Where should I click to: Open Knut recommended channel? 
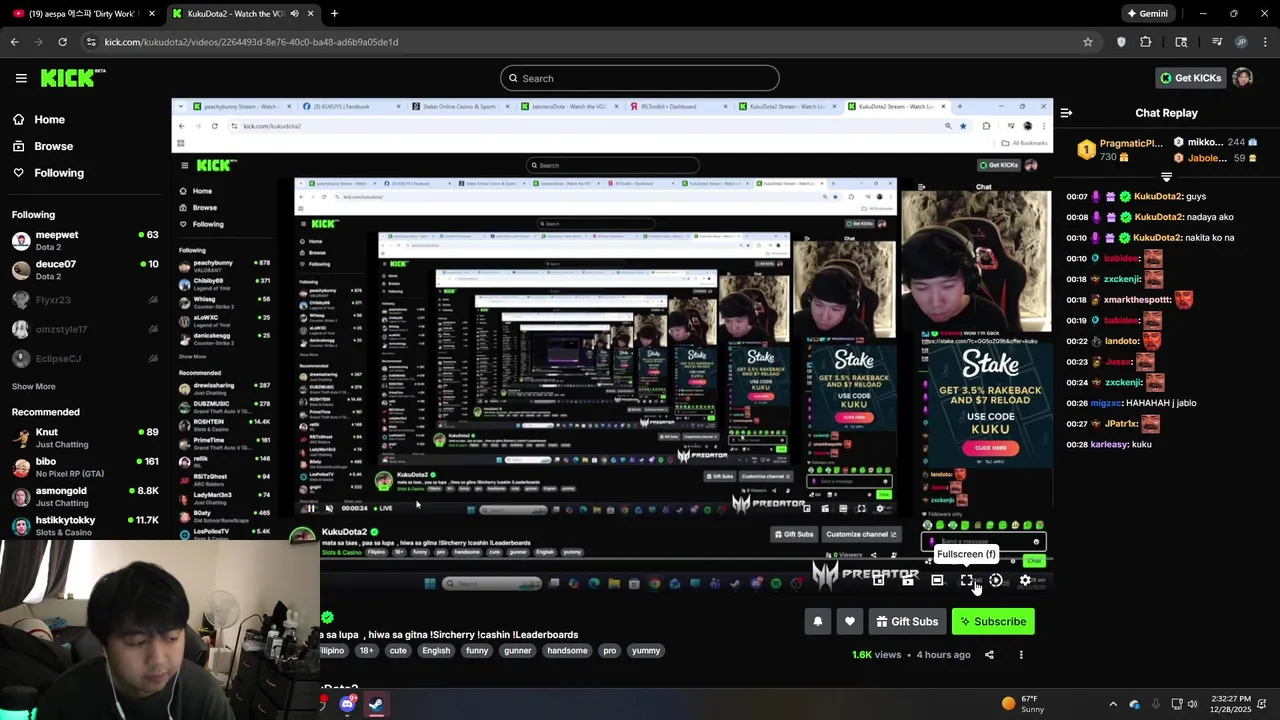[x=85, y=438]
